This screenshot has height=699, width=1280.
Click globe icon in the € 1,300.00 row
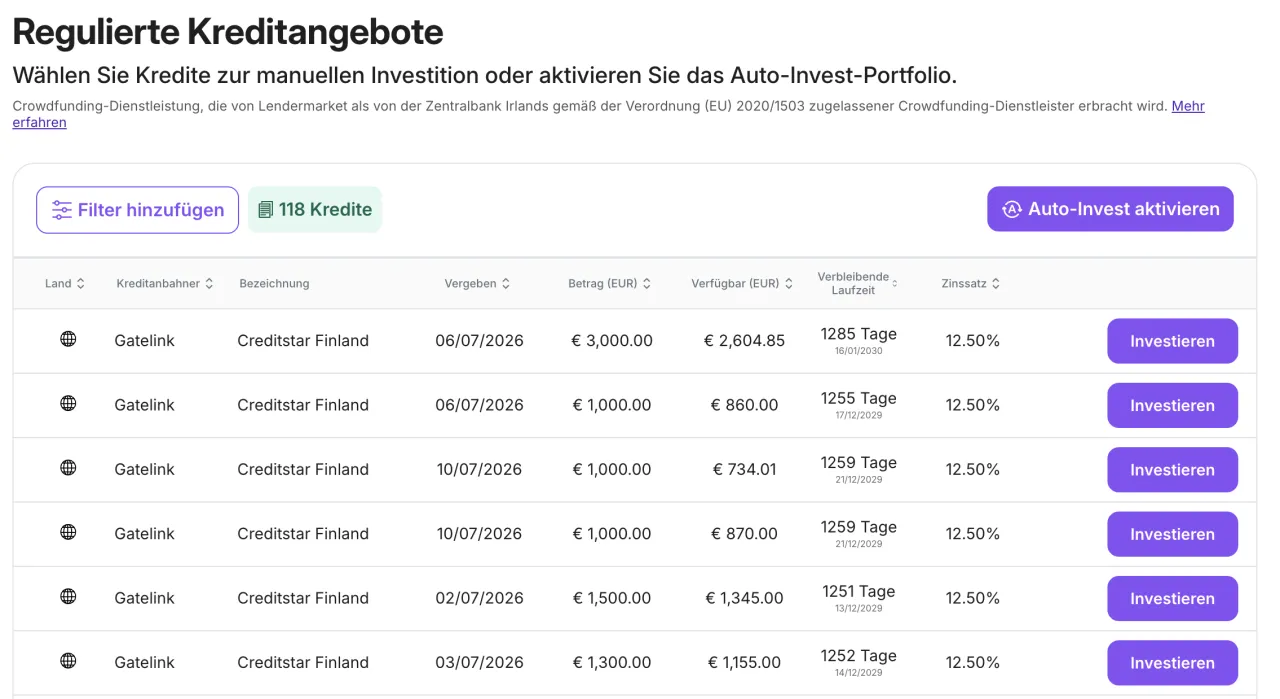(68, 660)
